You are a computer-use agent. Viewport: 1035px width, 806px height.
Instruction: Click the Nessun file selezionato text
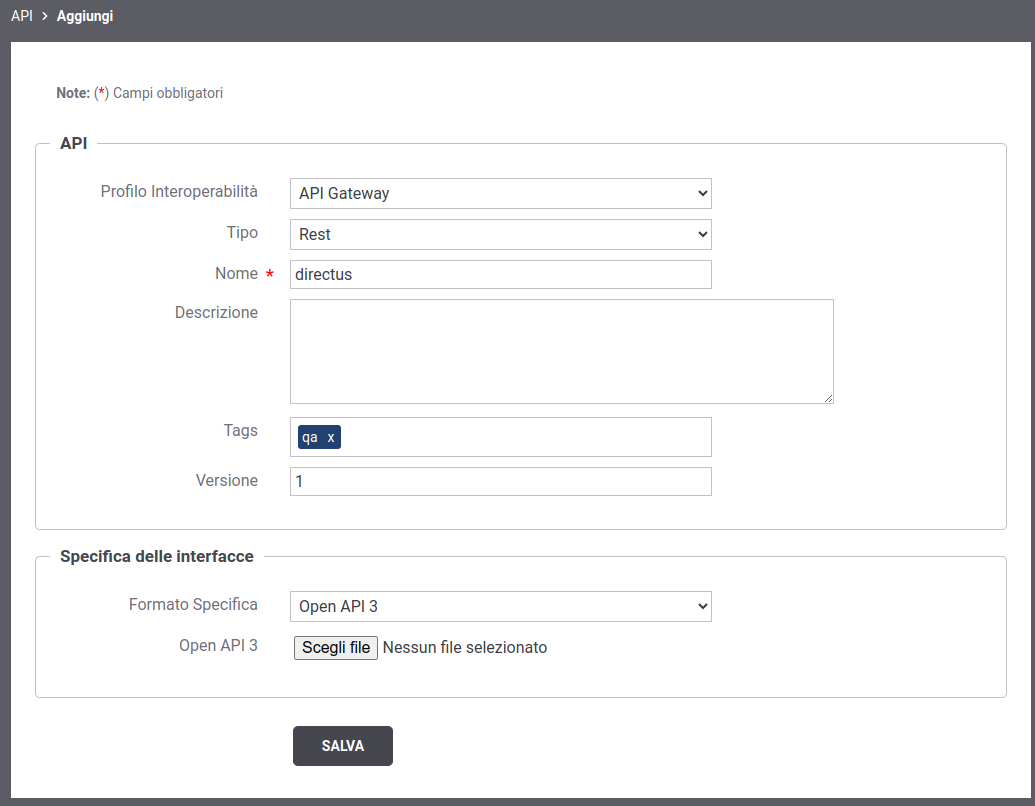[465, 648]
